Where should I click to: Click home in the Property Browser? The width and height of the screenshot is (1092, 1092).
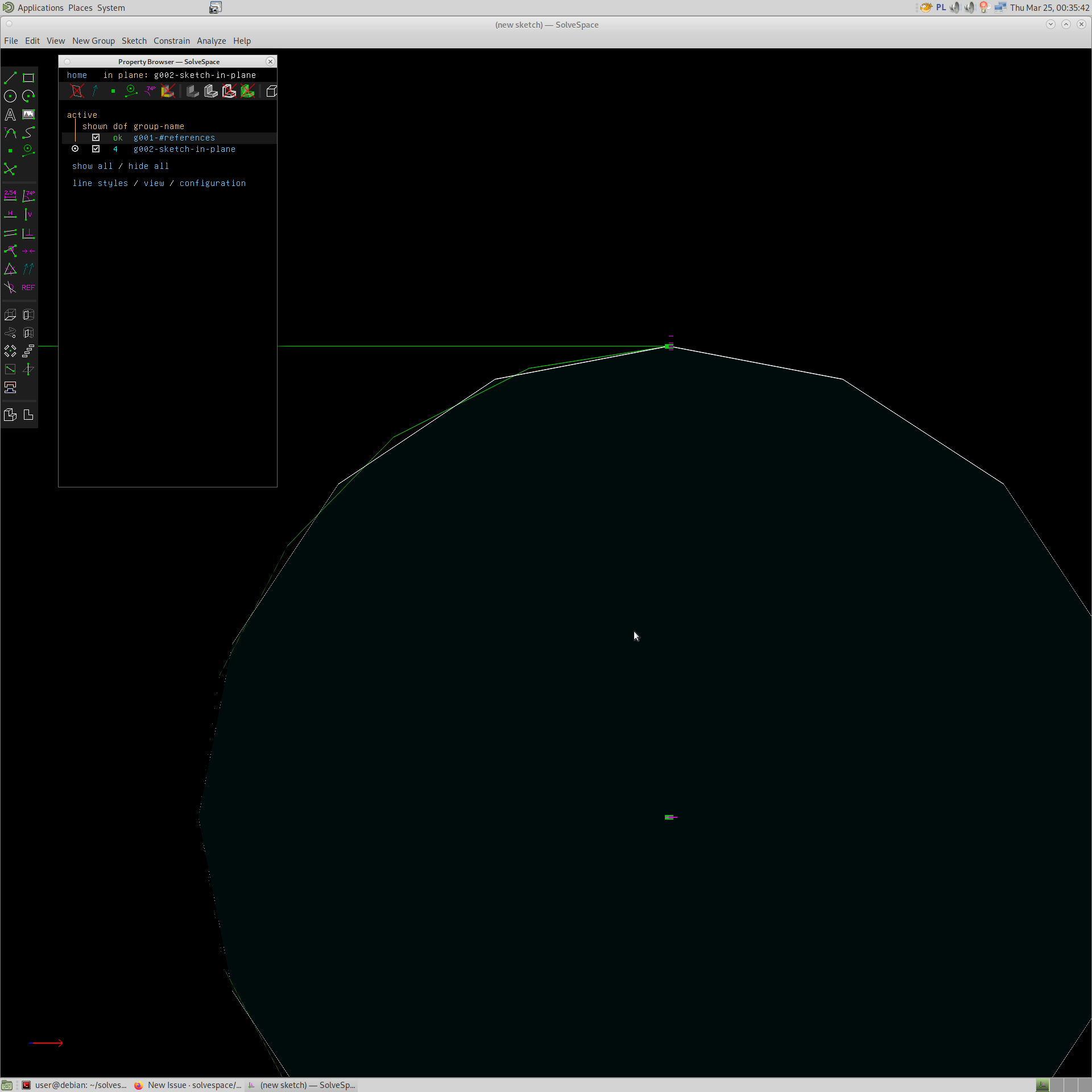[x=77, y=75]
